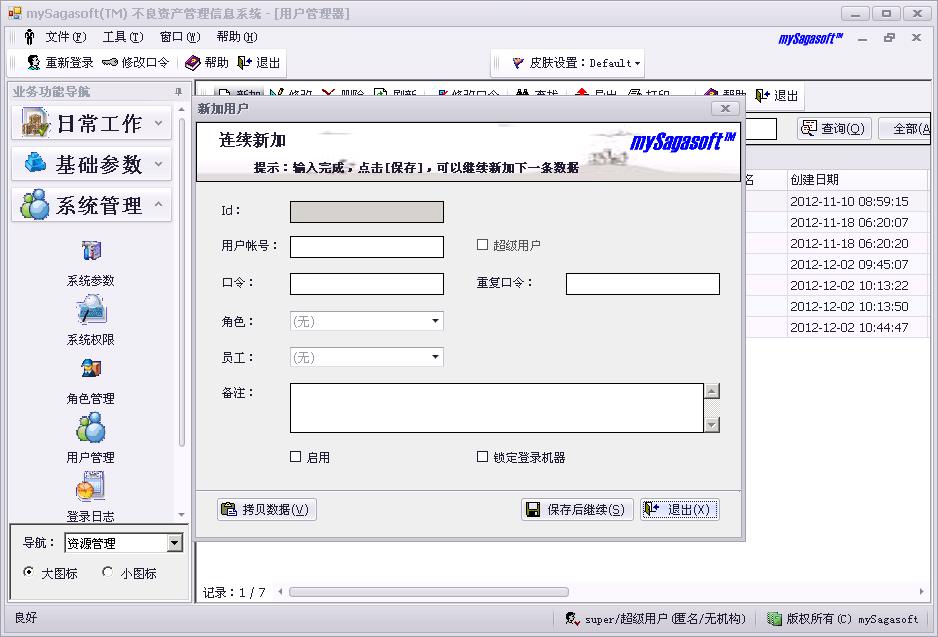This screenshot has width=938, height=637.
Task: Click the 备注 scroll up arrow
Action: [712, 391]
